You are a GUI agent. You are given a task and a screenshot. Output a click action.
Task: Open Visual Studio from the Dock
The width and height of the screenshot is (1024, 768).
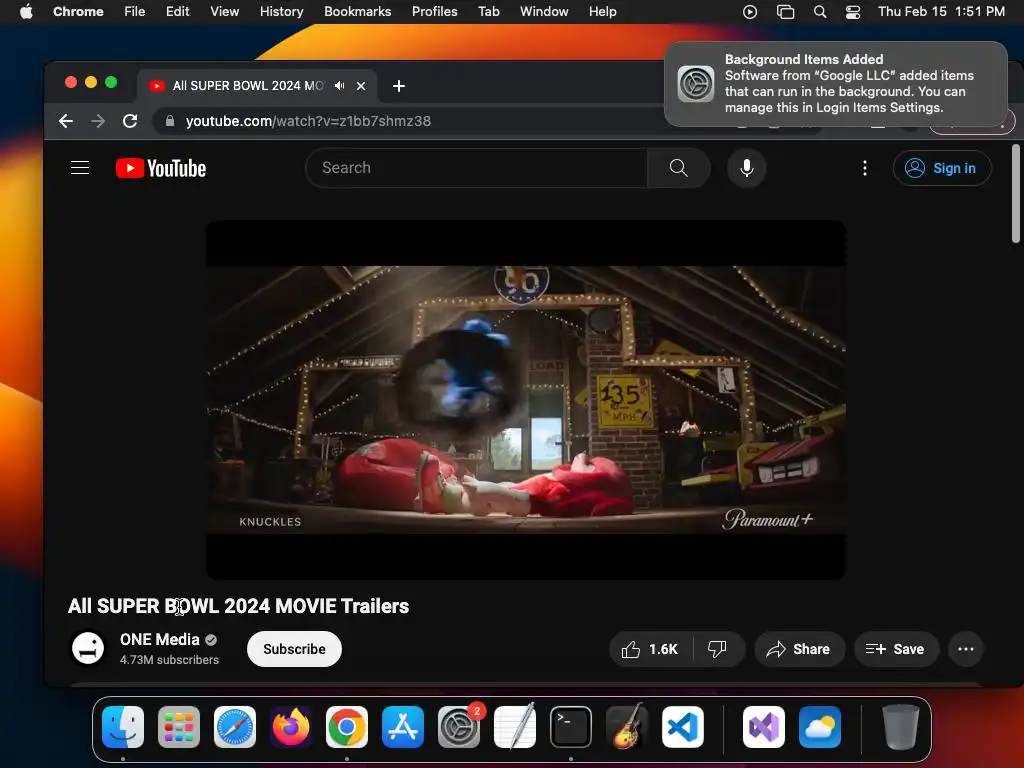click(x=763, y=727)
